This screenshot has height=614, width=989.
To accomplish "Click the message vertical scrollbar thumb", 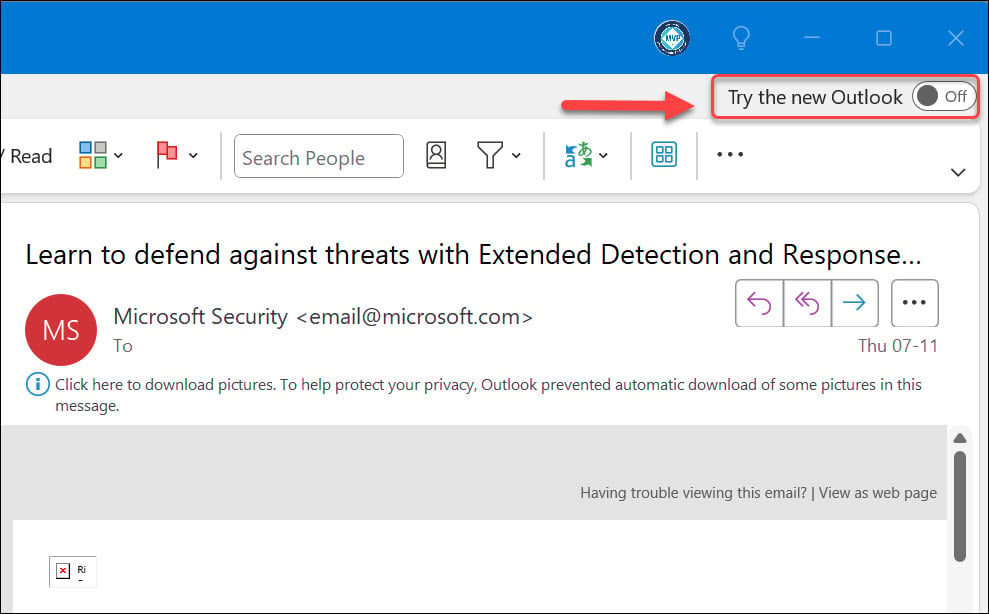I will click(960, 506).
